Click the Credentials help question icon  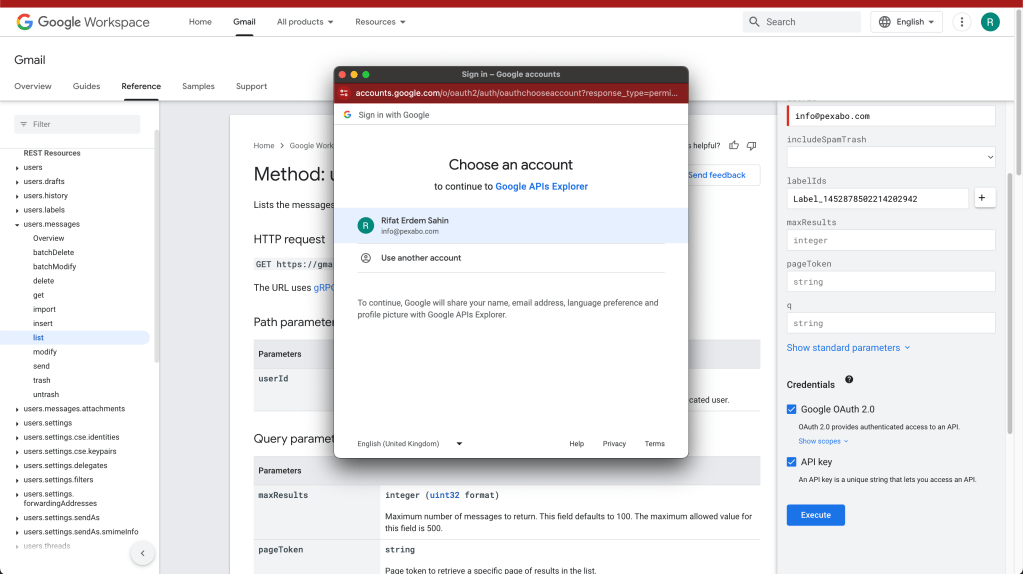[x=849, y=380]
